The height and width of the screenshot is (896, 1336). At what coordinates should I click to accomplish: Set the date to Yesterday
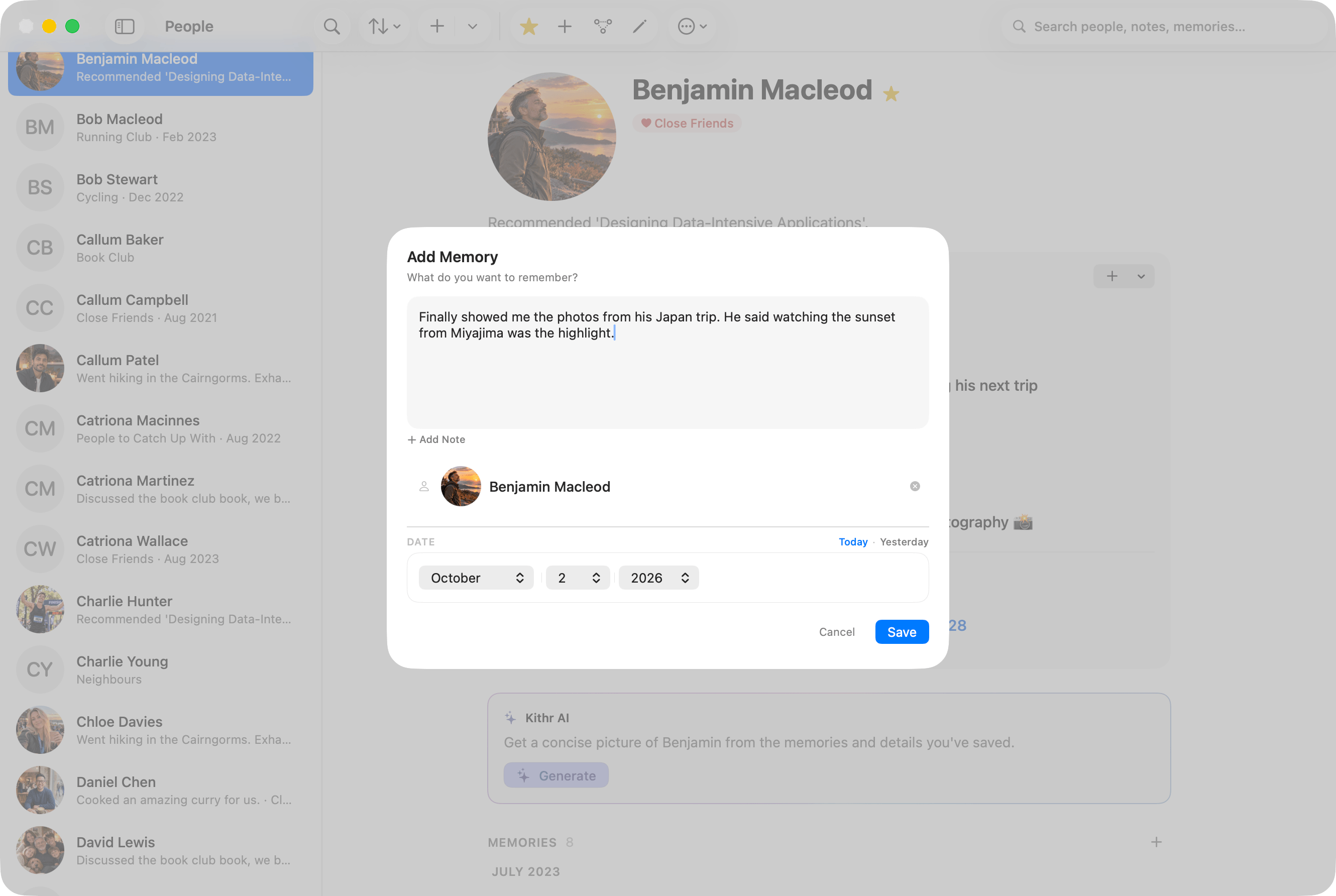pyautogui.click(x=904, y=542)
